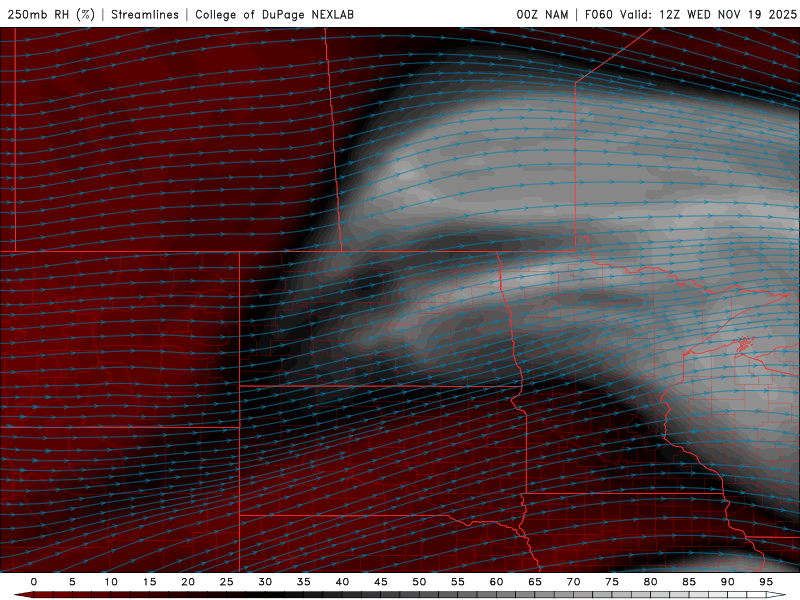Click the colorbar label "80"
800x600 pixels.
tap(651, 582)
